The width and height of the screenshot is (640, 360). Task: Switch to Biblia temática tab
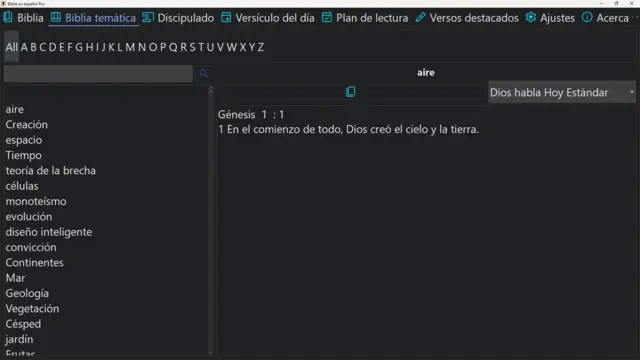pos(93,18)
